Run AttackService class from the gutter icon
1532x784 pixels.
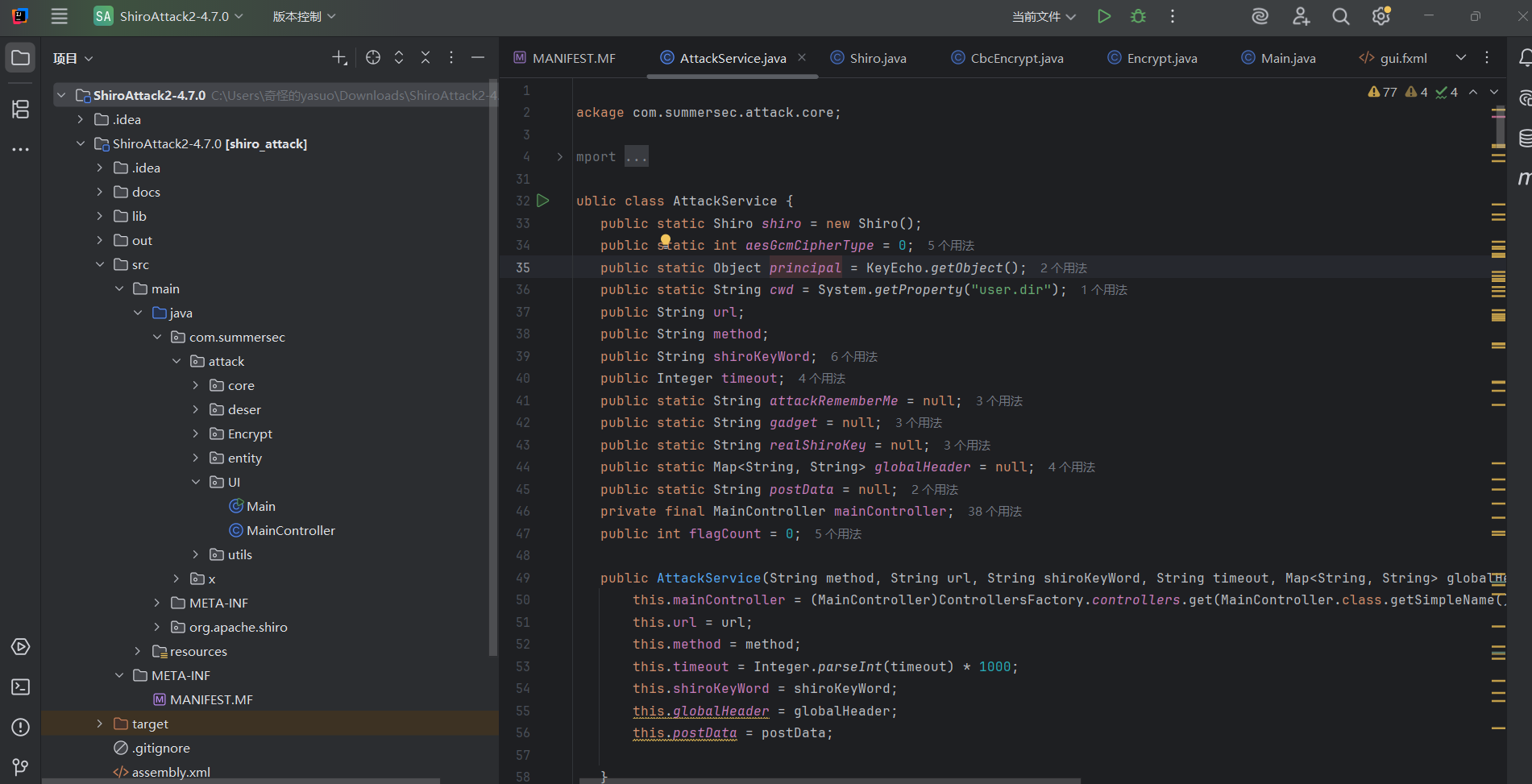[x=543, y=201]
